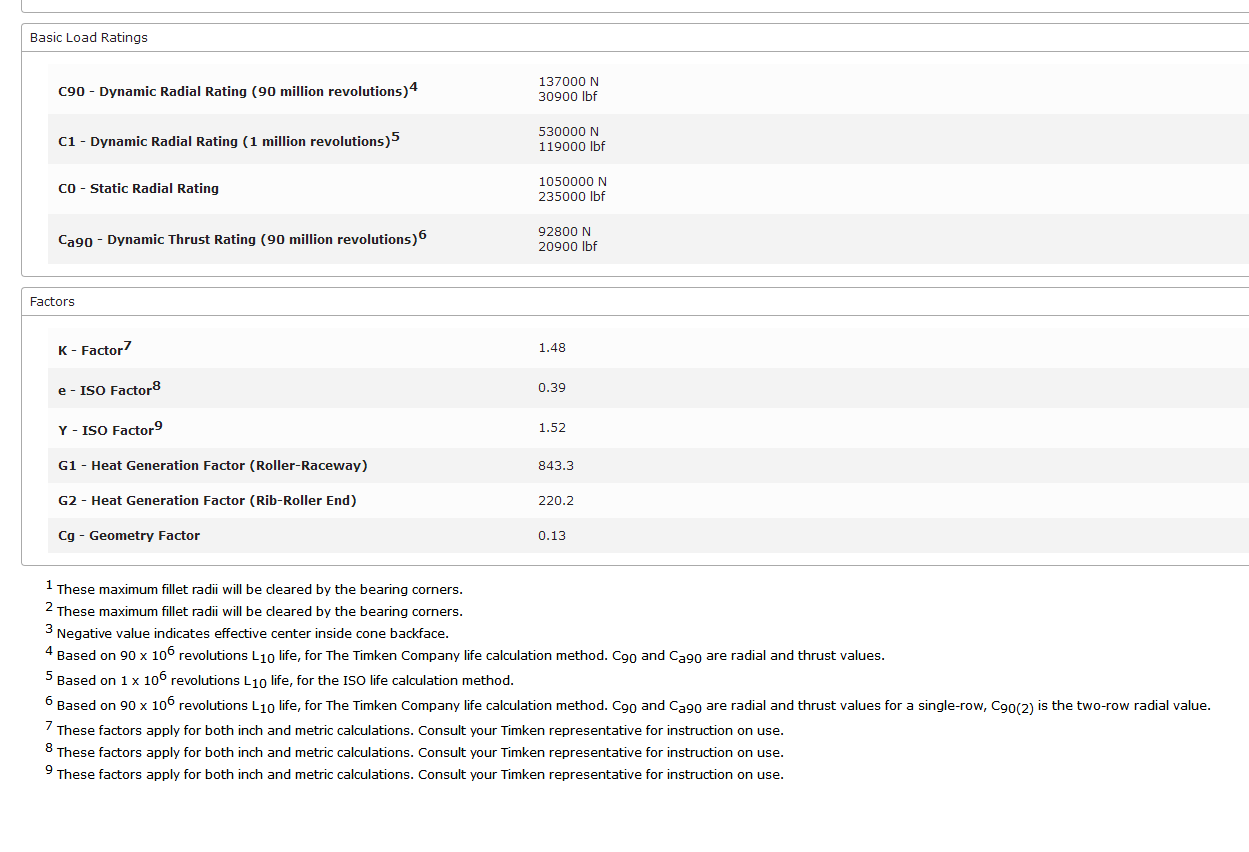Select the 1050000 N value
Screen dimensions: 1249x852
point(573,182)
